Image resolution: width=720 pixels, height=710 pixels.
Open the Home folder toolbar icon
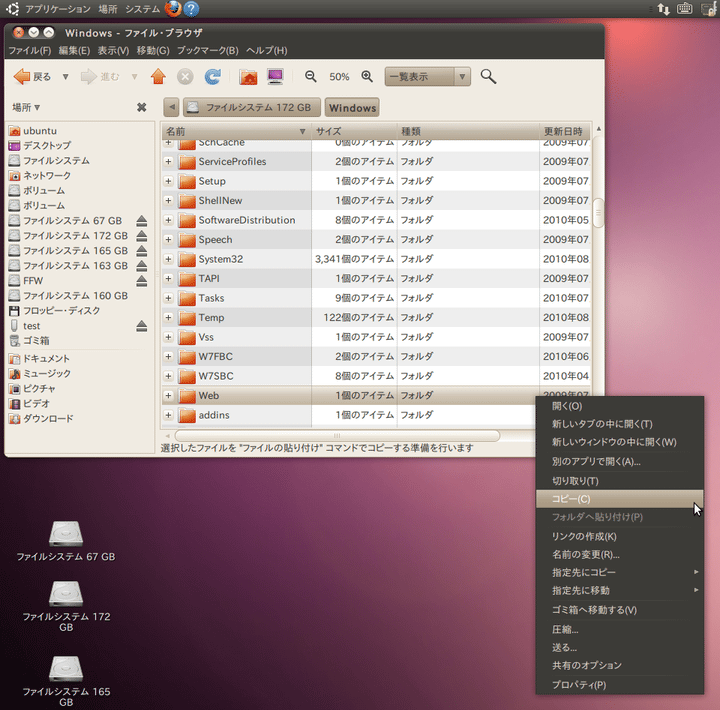click(248, 77)
